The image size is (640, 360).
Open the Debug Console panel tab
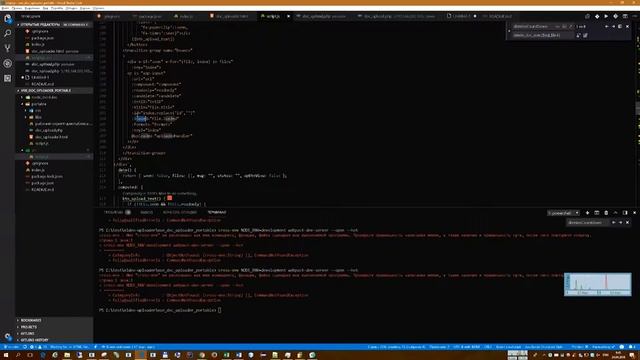point(180,212)
